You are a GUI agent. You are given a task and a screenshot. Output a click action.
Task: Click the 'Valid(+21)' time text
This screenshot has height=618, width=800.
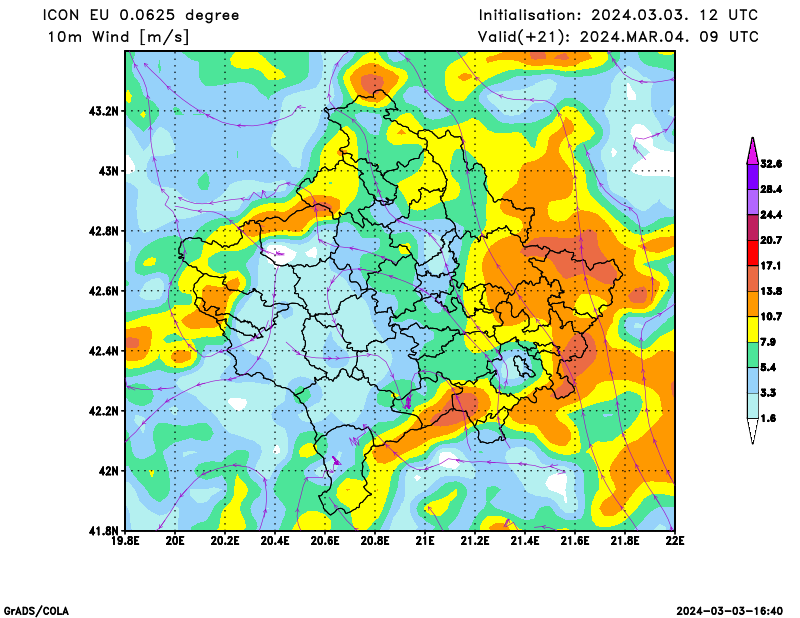click(x=618, y=37)
